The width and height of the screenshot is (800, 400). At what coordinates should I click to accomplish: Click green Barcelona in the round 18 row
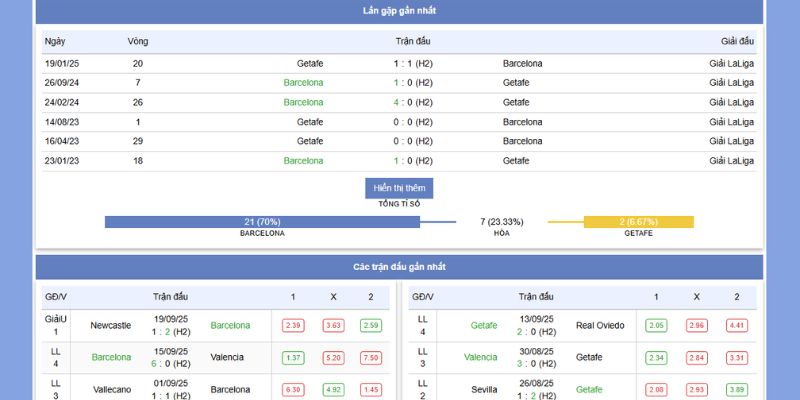pos(304,161)
